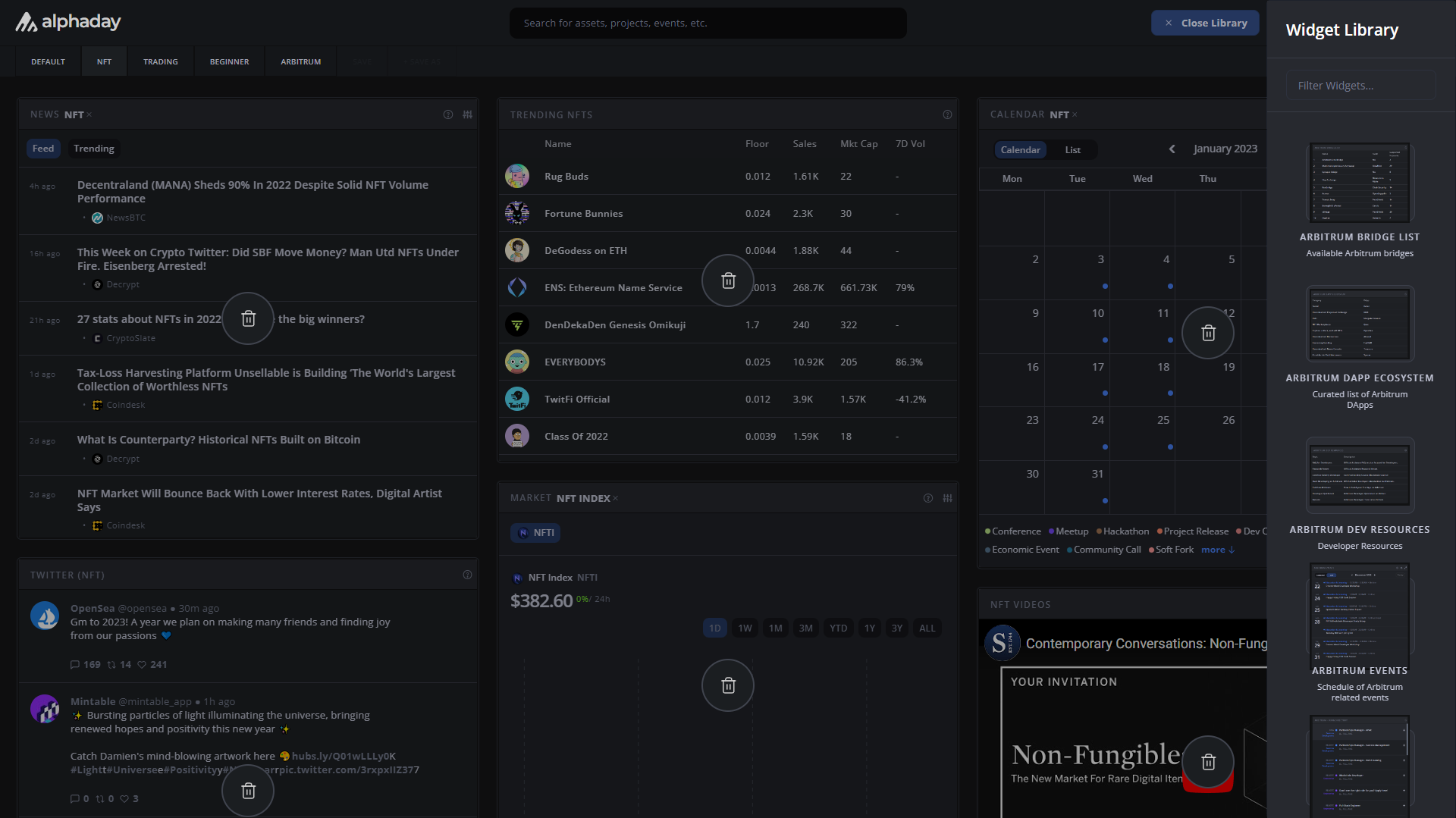
Task: Open the Twitter (NFT) widget info icon
Action: coord(467,575)
